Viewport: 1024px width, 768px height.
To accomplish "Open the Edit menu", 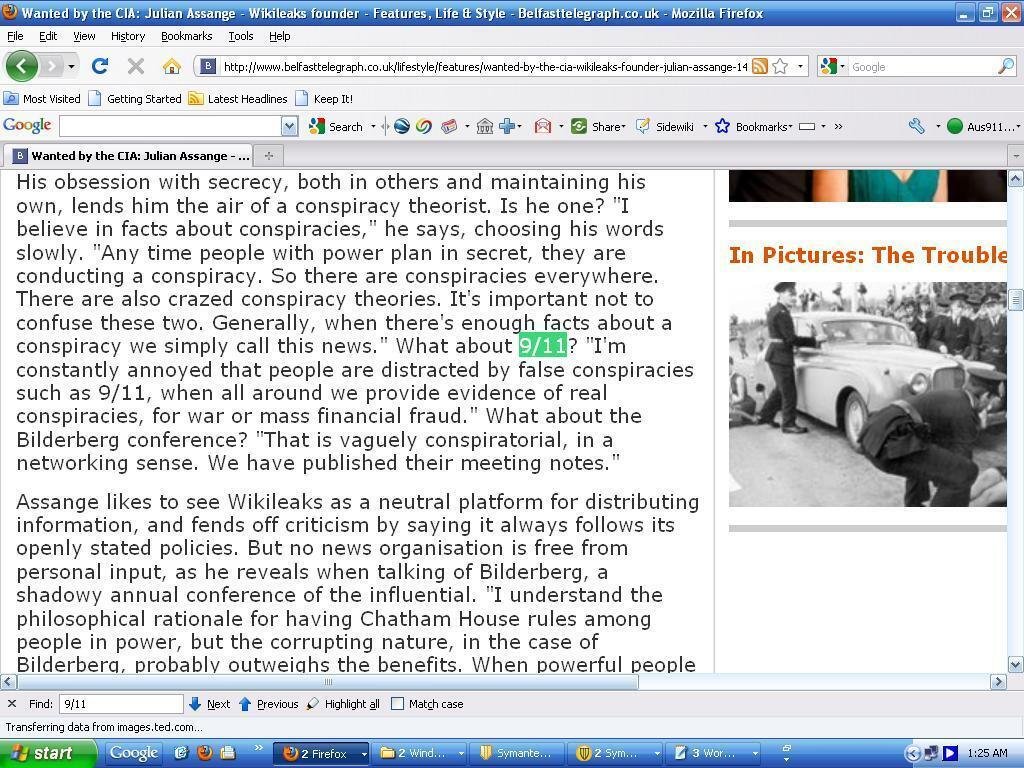I will click(48, 36).
